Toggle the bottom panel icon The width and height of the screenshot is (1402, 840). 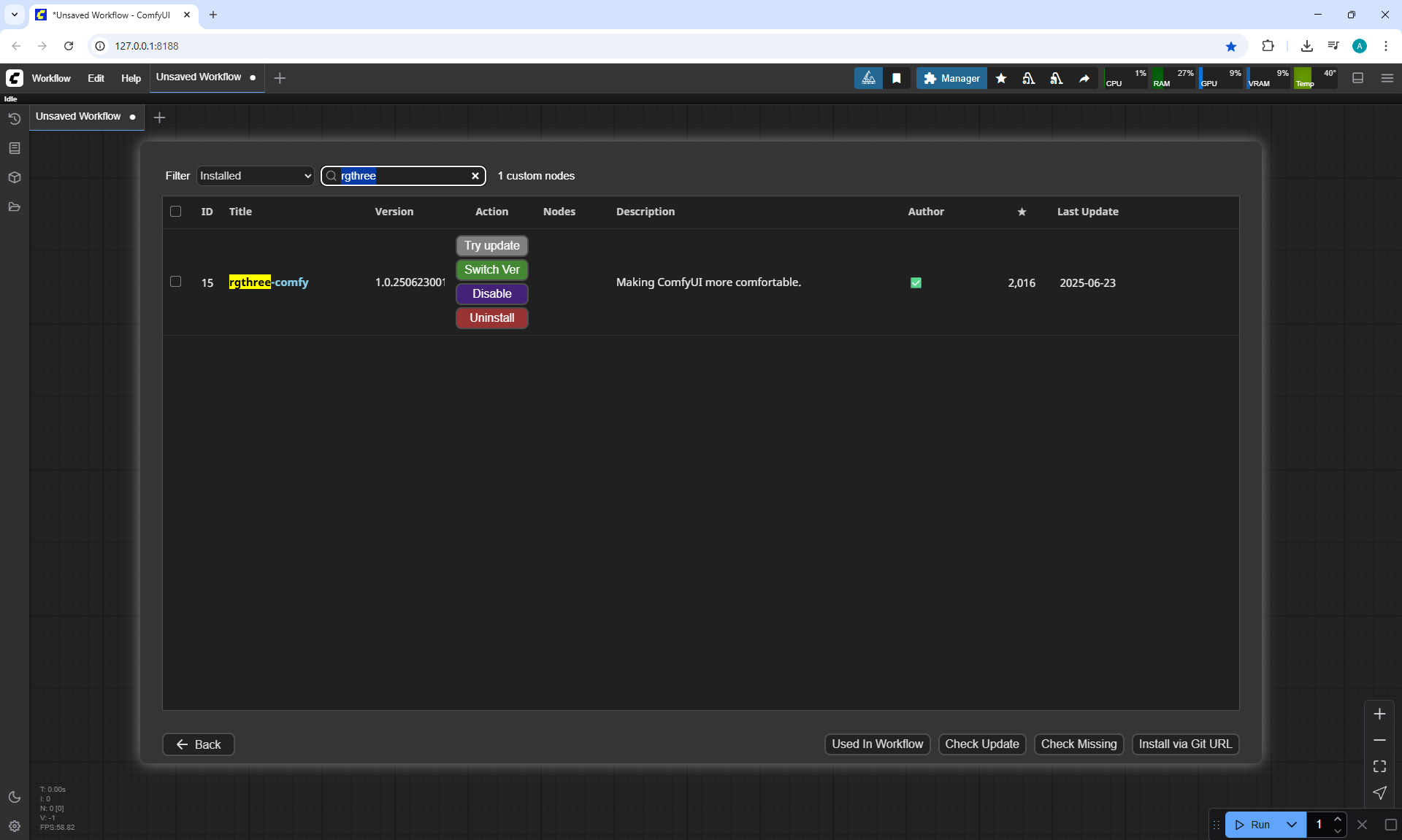pos(1357,78)
